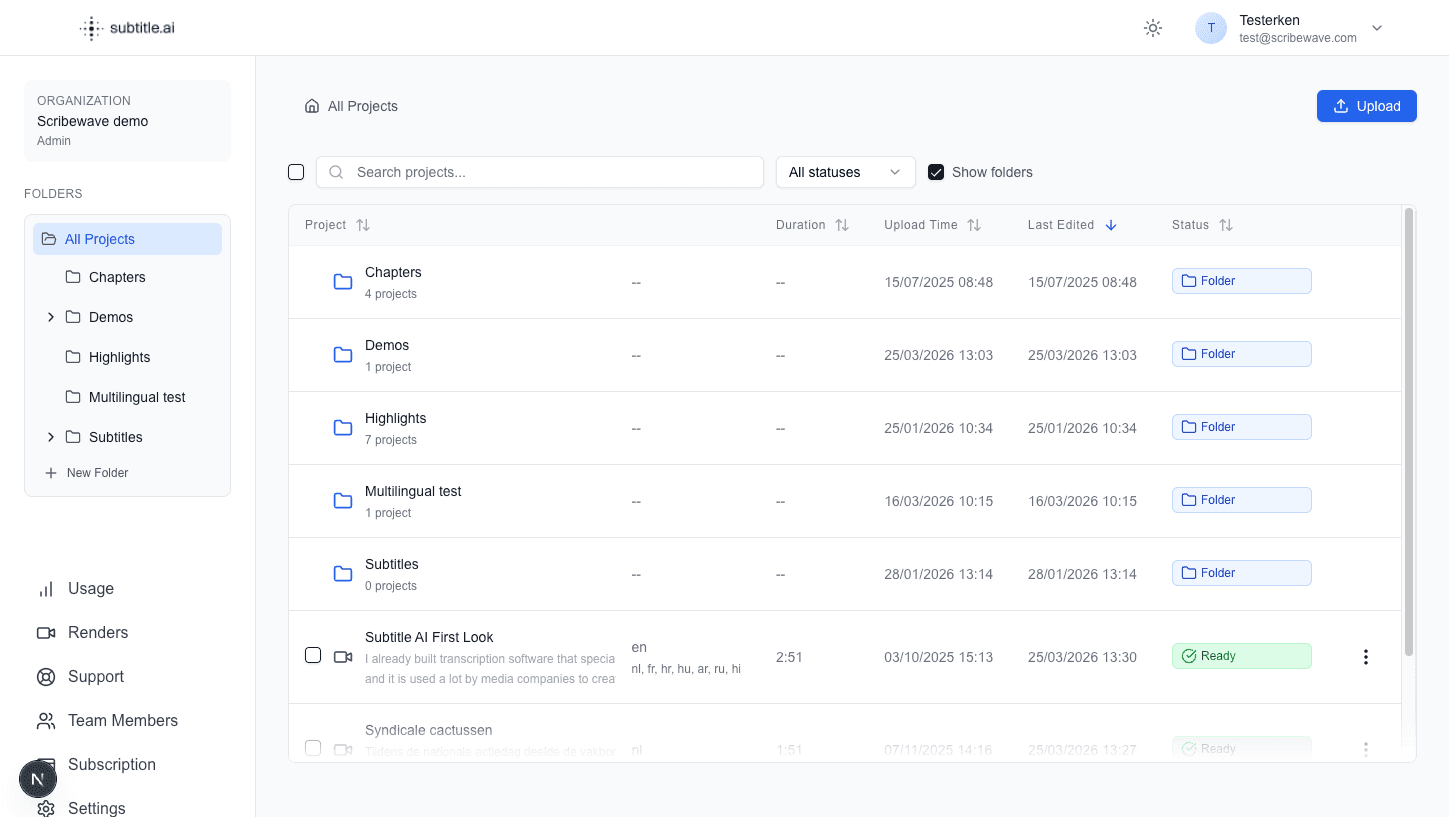Open the subtitle.ai home logo

coord(127,28)
